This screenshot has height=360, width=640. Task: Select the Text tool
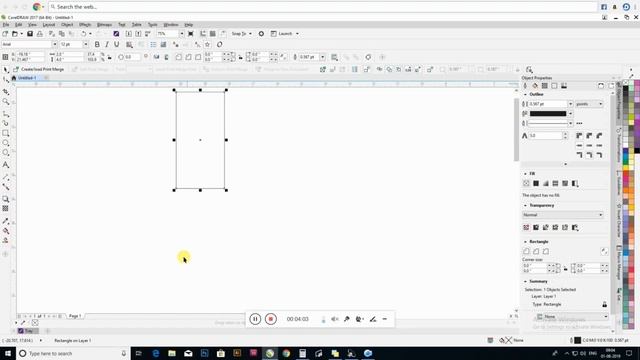(x=6, y=165)
